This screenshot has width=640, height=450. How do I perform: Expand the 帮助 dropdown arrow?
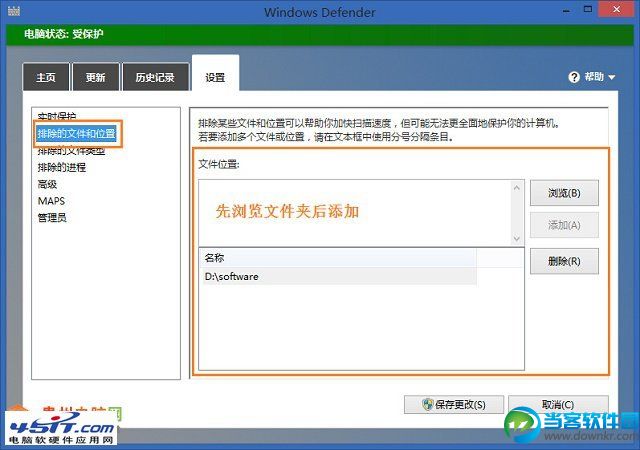tap(611, 77)
